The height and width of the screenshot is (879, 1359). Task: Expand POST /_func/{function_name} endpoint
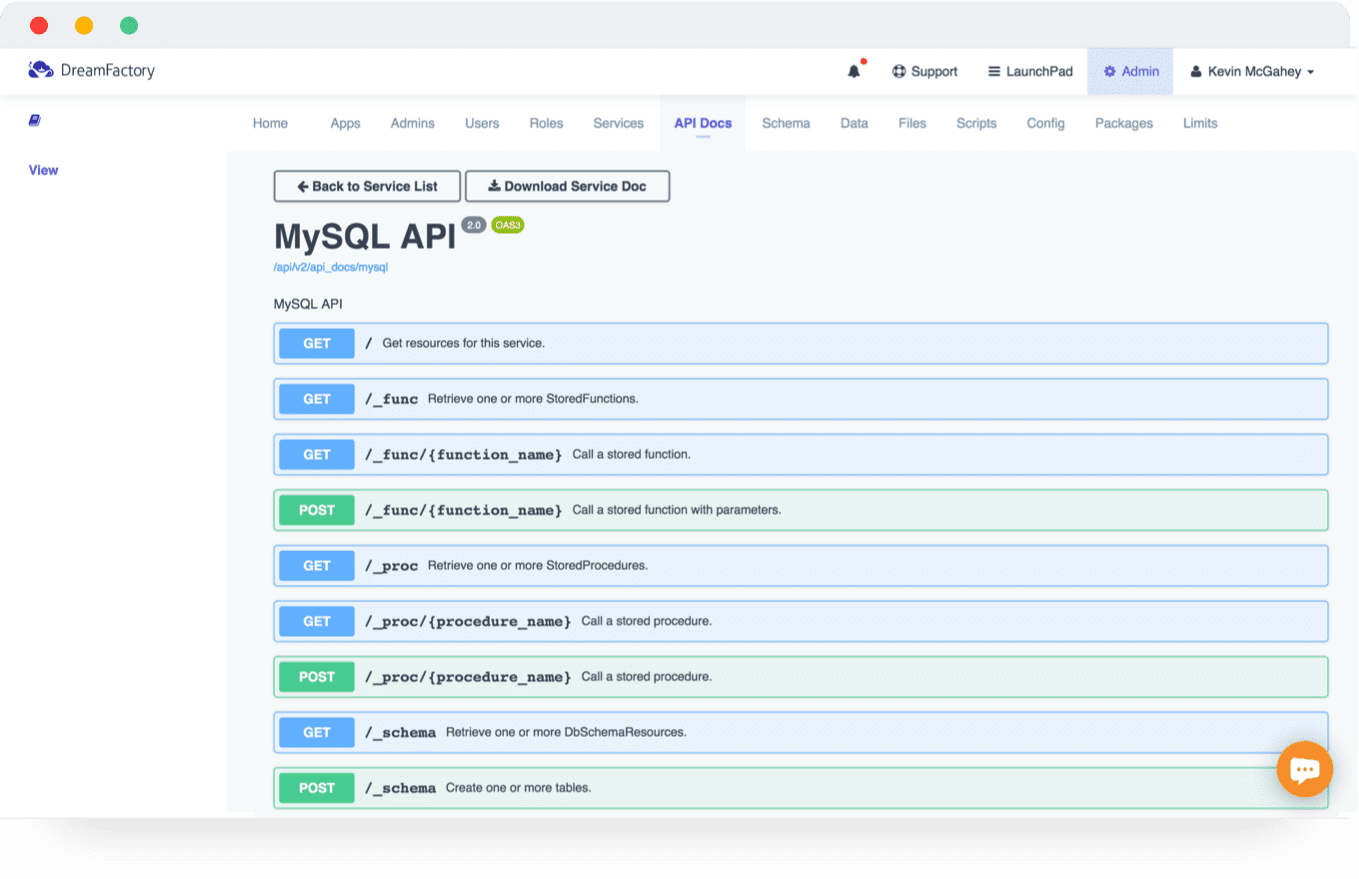pyautogui.click(x=800, y=510)
